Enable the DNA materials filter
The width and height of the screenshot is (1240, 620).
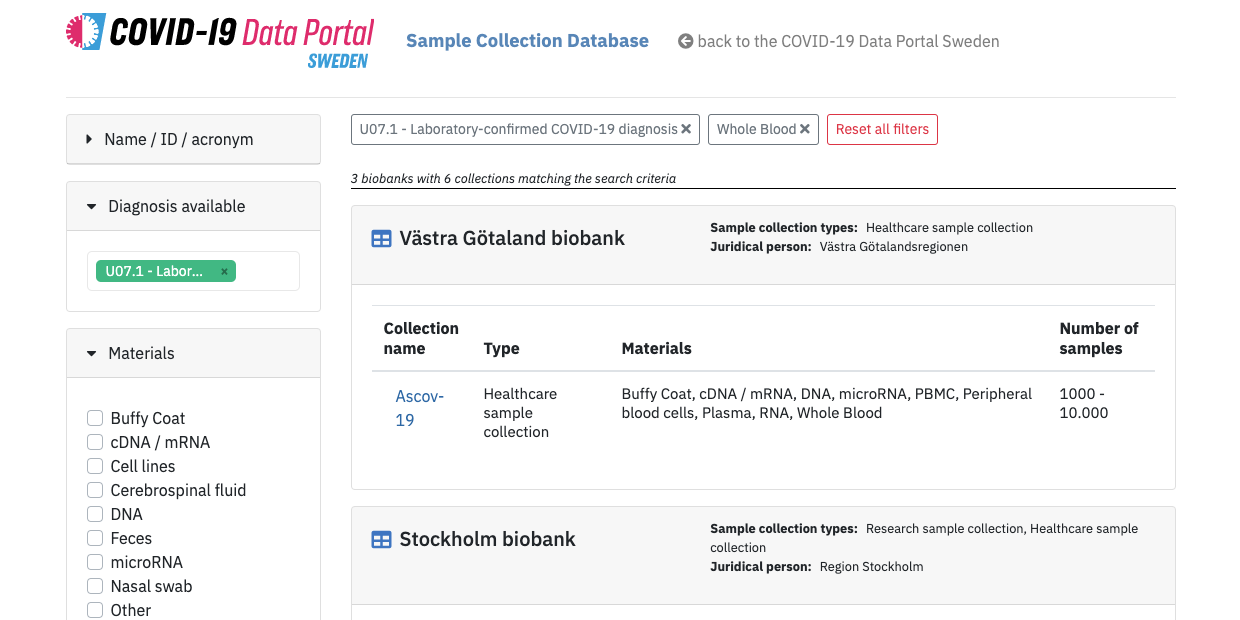(94, 514)
